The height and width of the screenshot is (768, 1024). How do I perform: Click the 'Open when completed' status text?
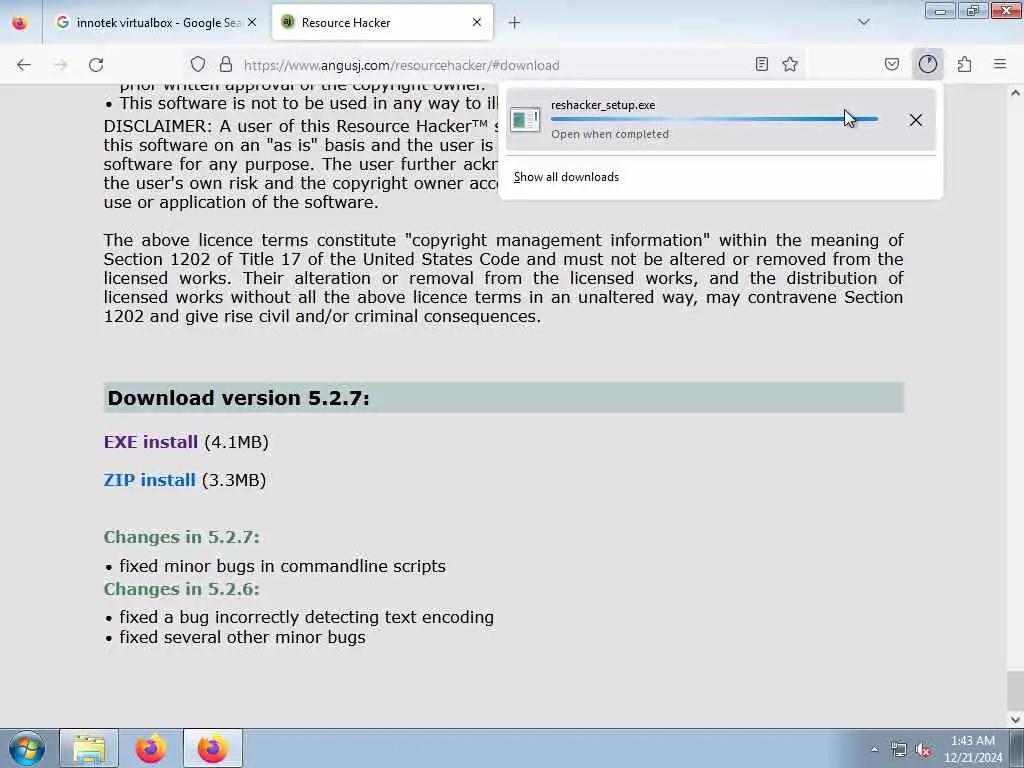pos(610,135)
